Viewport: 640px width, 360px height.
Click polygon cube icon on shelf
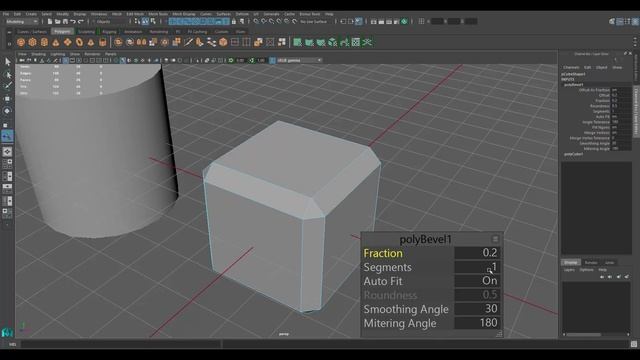click(x=32, y=42)
